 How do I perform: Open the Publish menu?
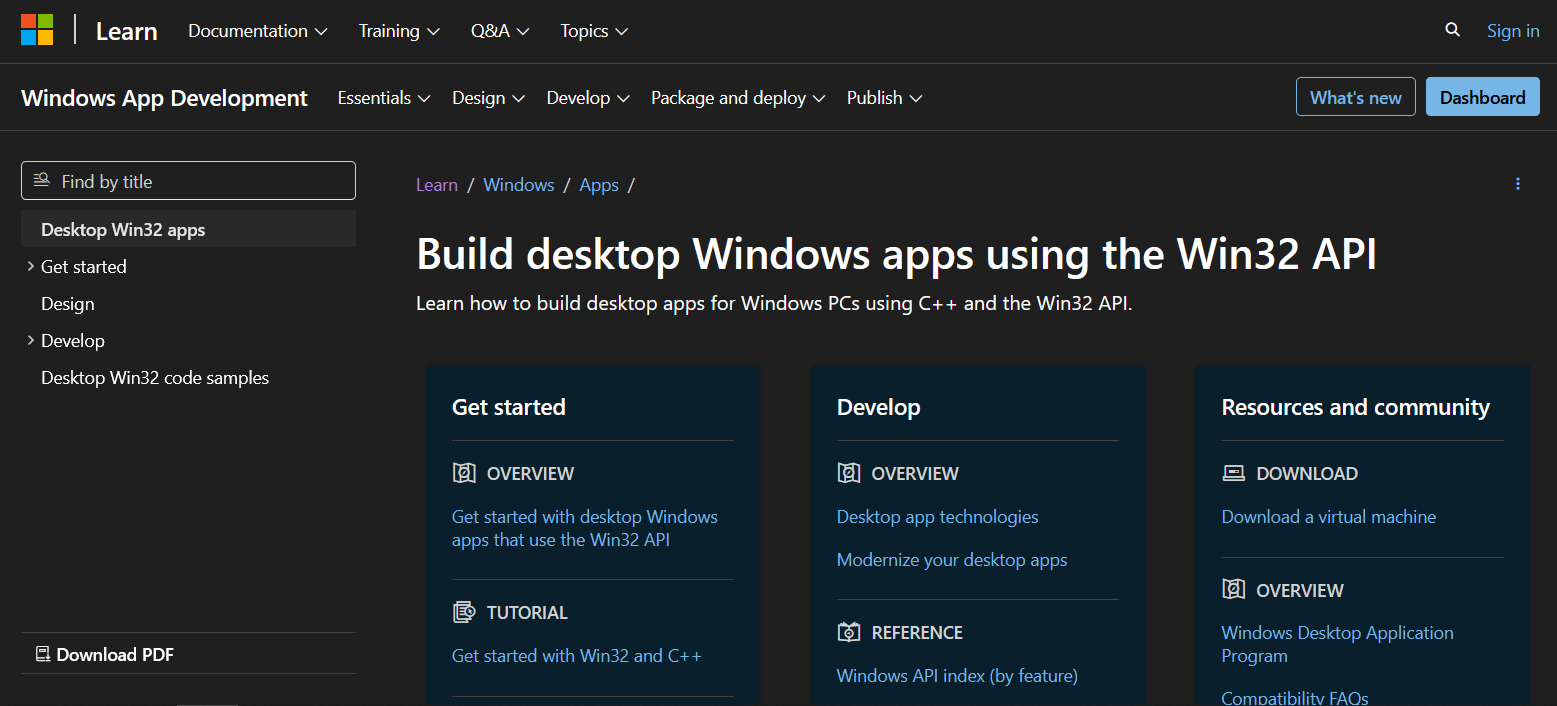click(884, 98)
